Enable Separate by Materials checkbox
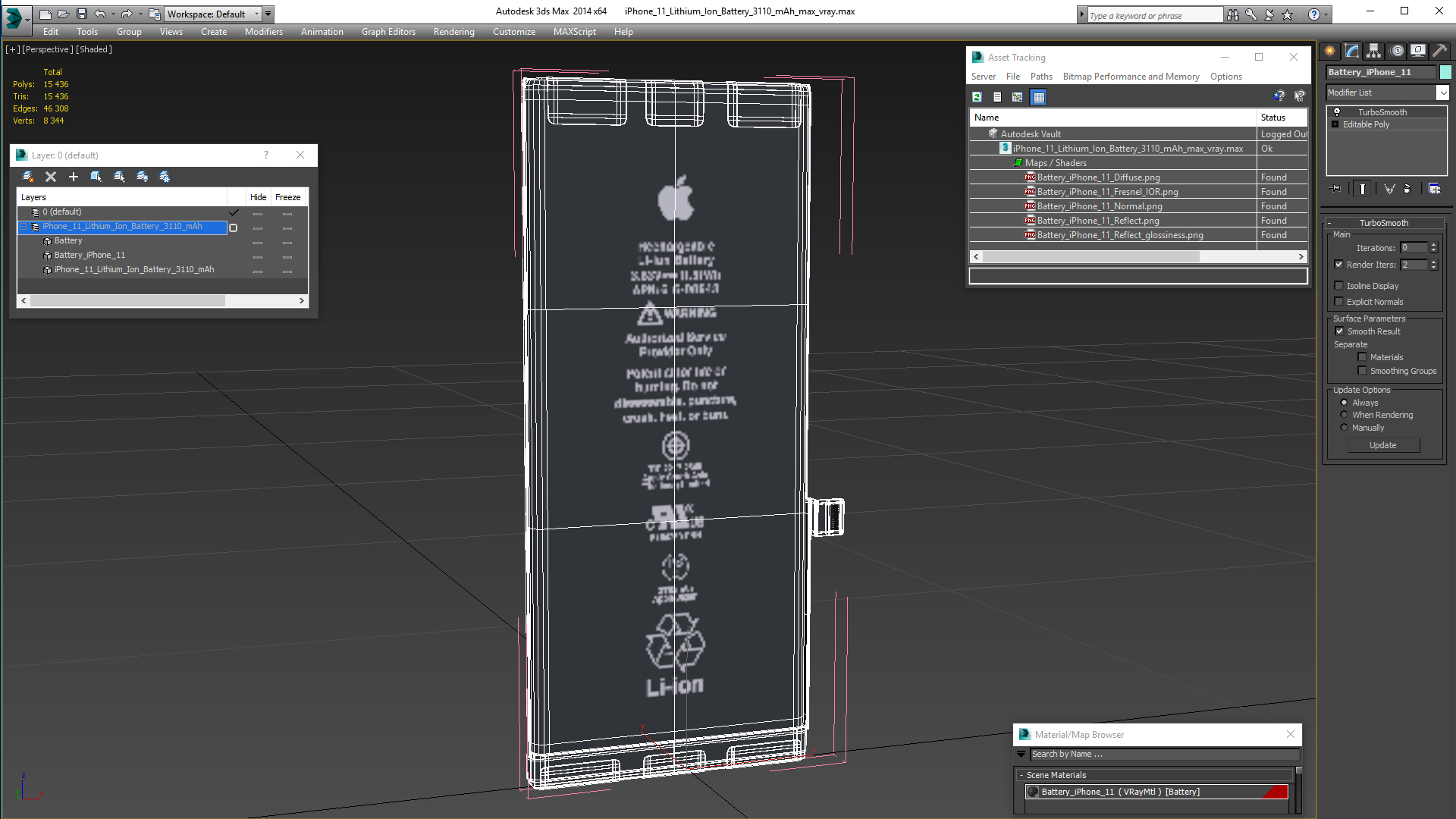The width and height of the screenshot is (1456, 819). tap(1362, 357)
